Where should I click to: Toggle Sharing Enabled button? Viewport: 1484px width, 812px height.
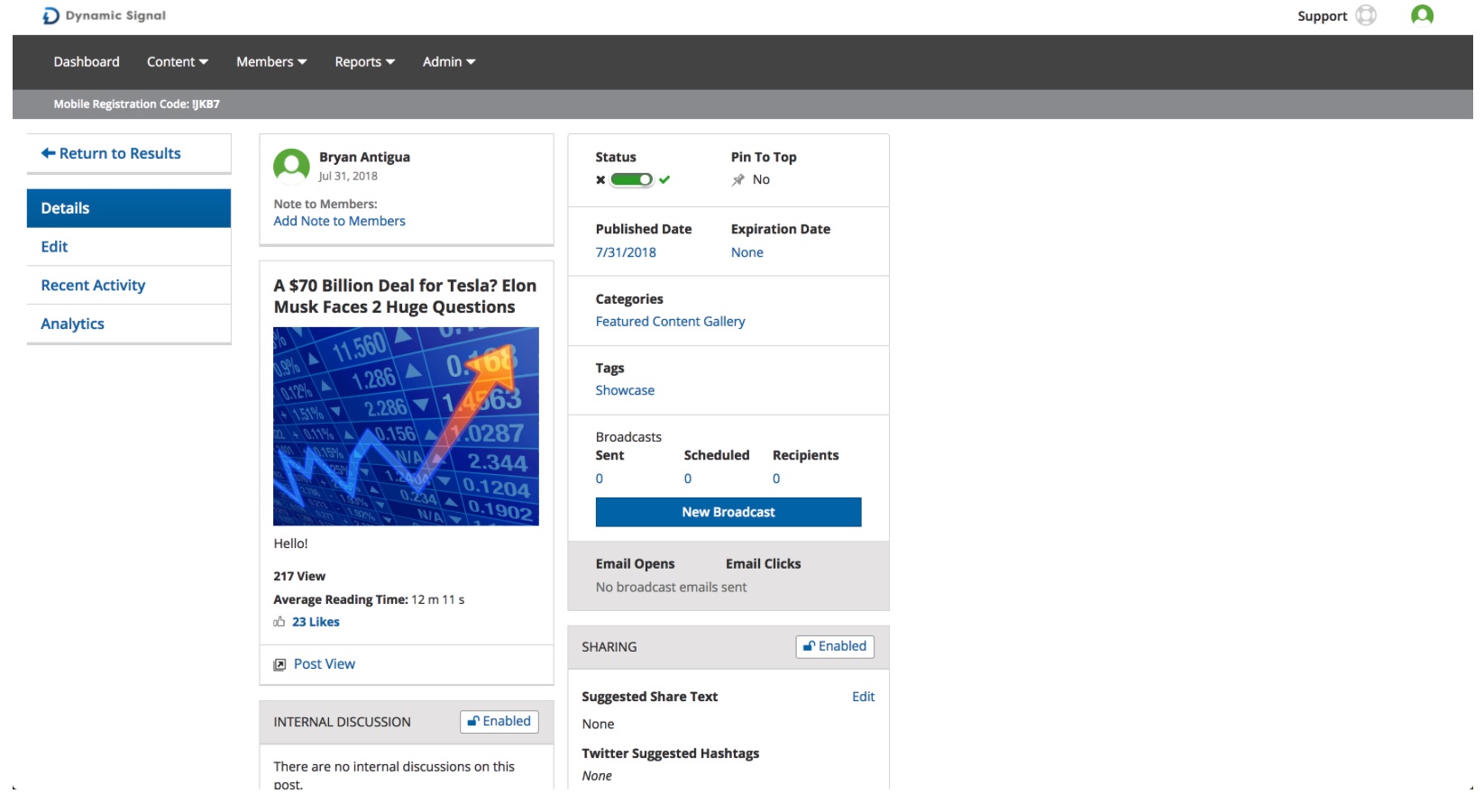coord(835,646)
